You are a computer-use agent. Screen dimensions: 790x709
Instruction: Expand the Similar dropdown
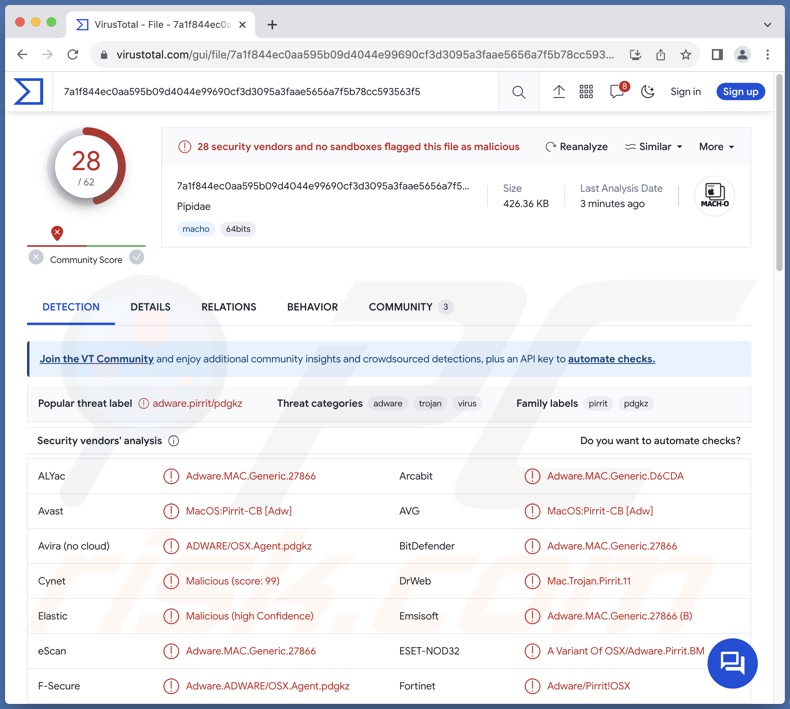[x=653, y=147]
